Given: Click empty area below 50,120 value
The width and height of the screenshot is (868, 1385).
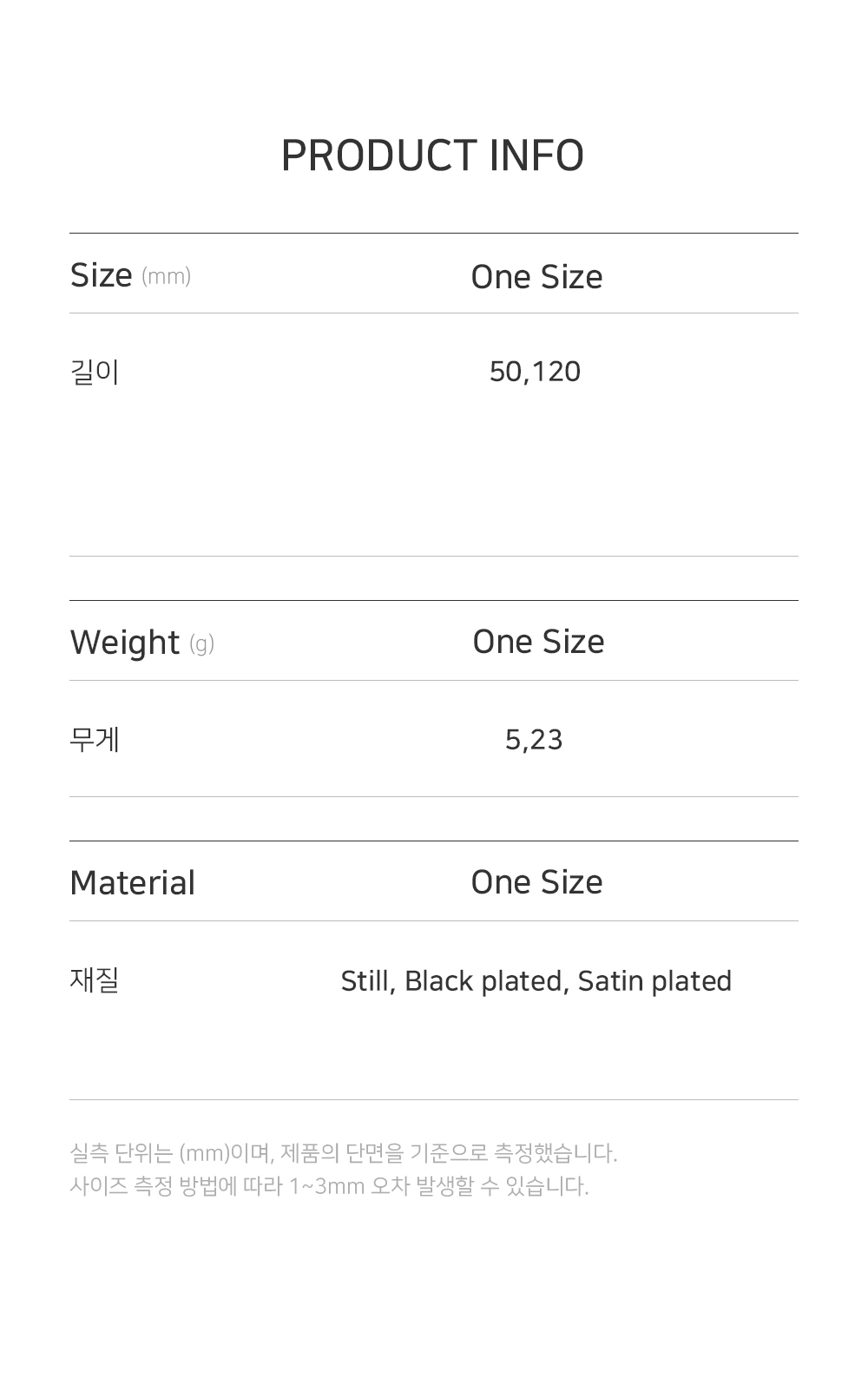Looking at the screenshot, I should pyautogui.click(x=535, y=469).
